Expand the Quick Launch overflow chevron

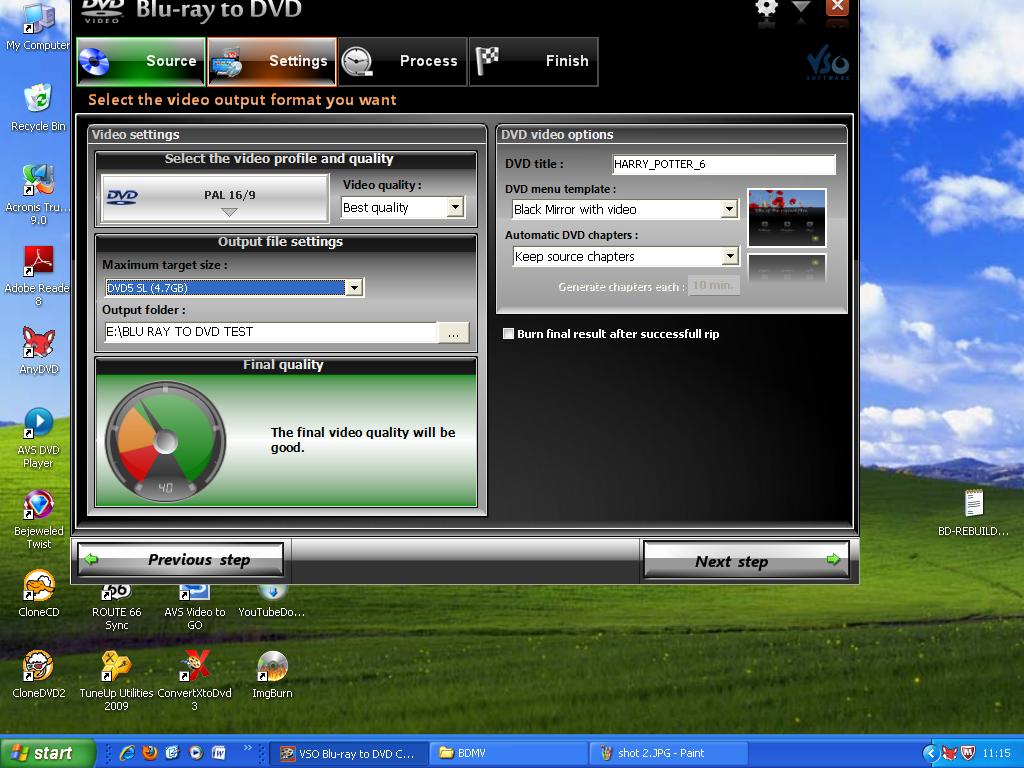(x=248, y=748)
